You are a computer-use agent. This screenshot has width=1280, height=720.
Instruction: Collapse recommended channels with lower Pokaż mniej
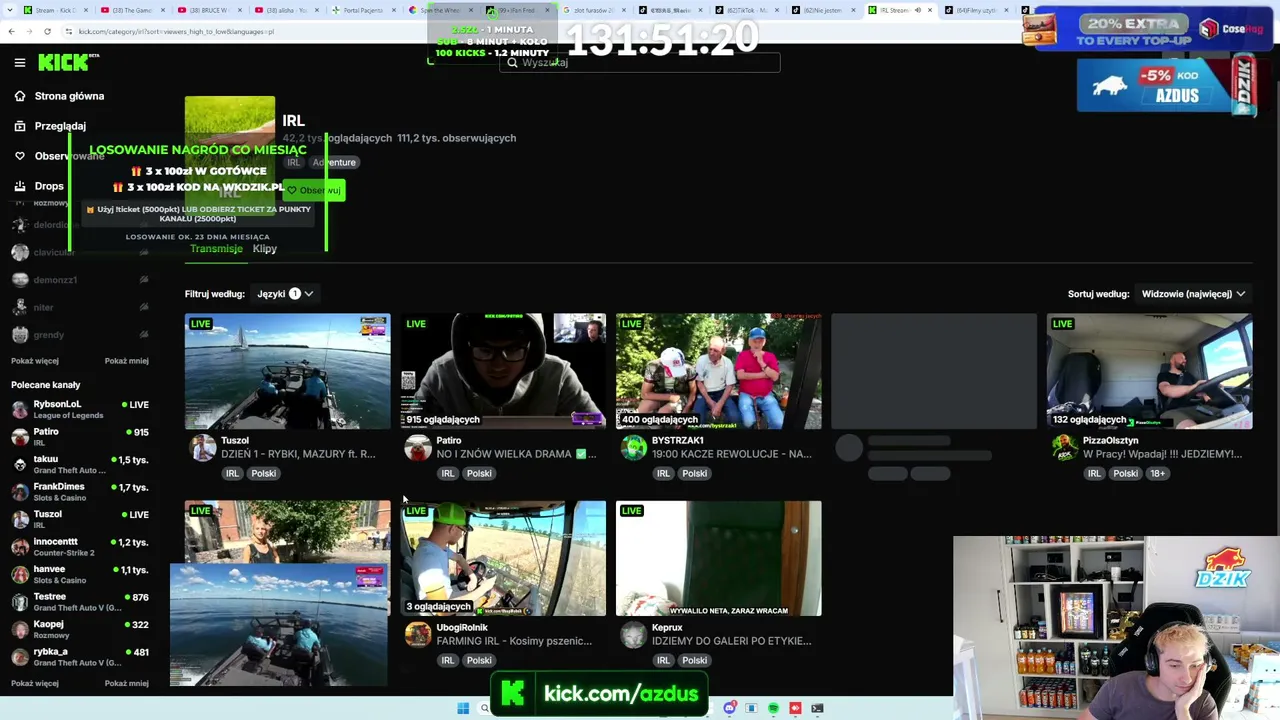click(127, 684)
